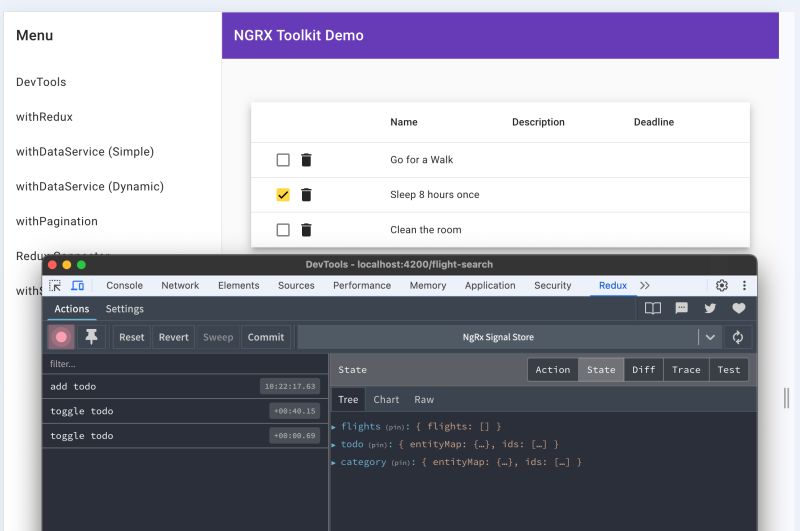The image size is (800, 531).
Task: Open withPagination menu link
Action: (x=57, y=221)
